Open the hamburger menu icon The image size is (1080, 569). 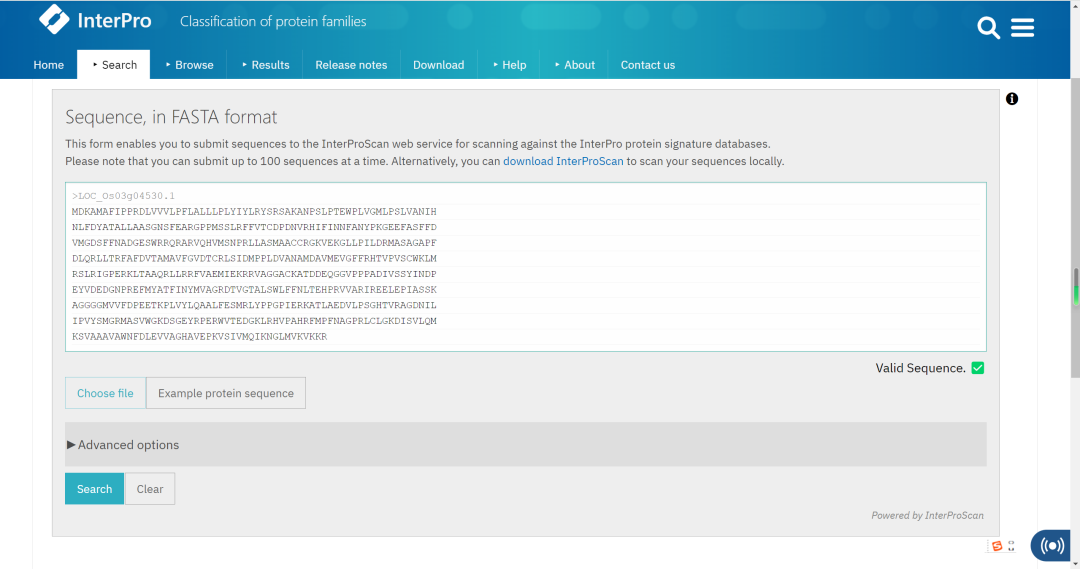tap(1022, 28)
